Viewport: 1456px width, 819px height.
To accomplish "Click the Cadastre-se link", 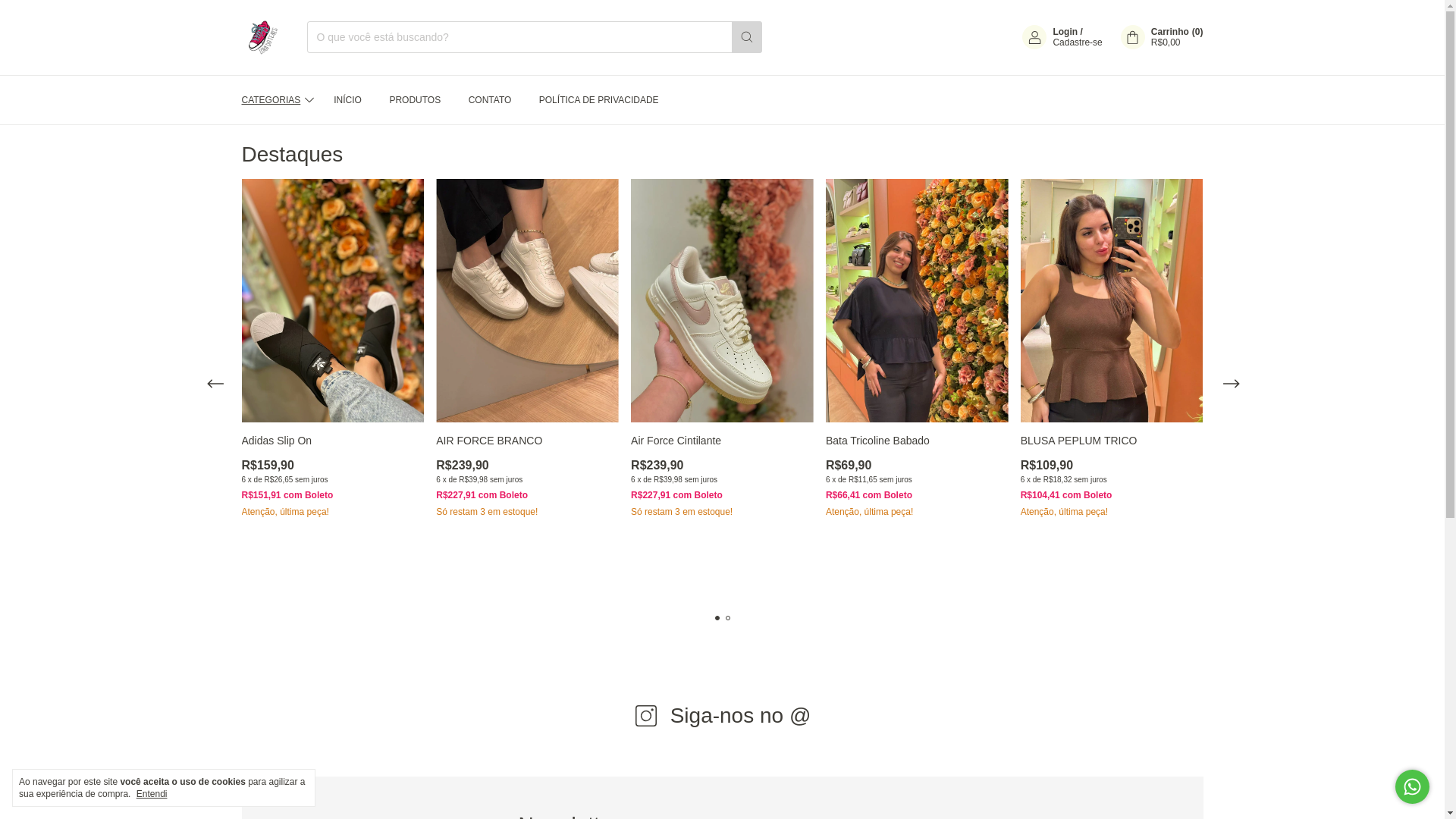I will point(1077,42).
